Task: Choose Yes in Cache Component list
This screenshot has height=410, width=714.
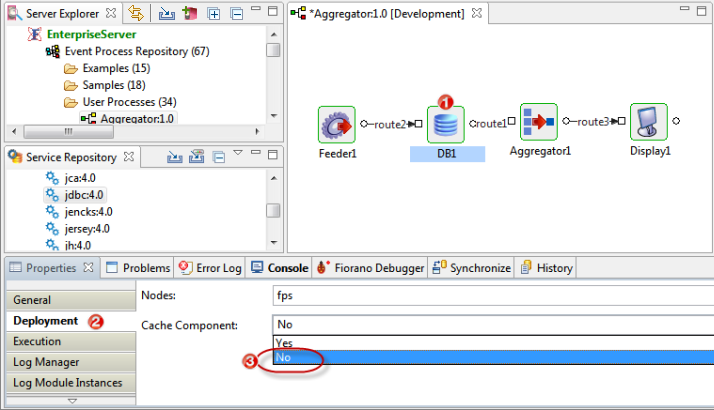Action: (494, 343)
